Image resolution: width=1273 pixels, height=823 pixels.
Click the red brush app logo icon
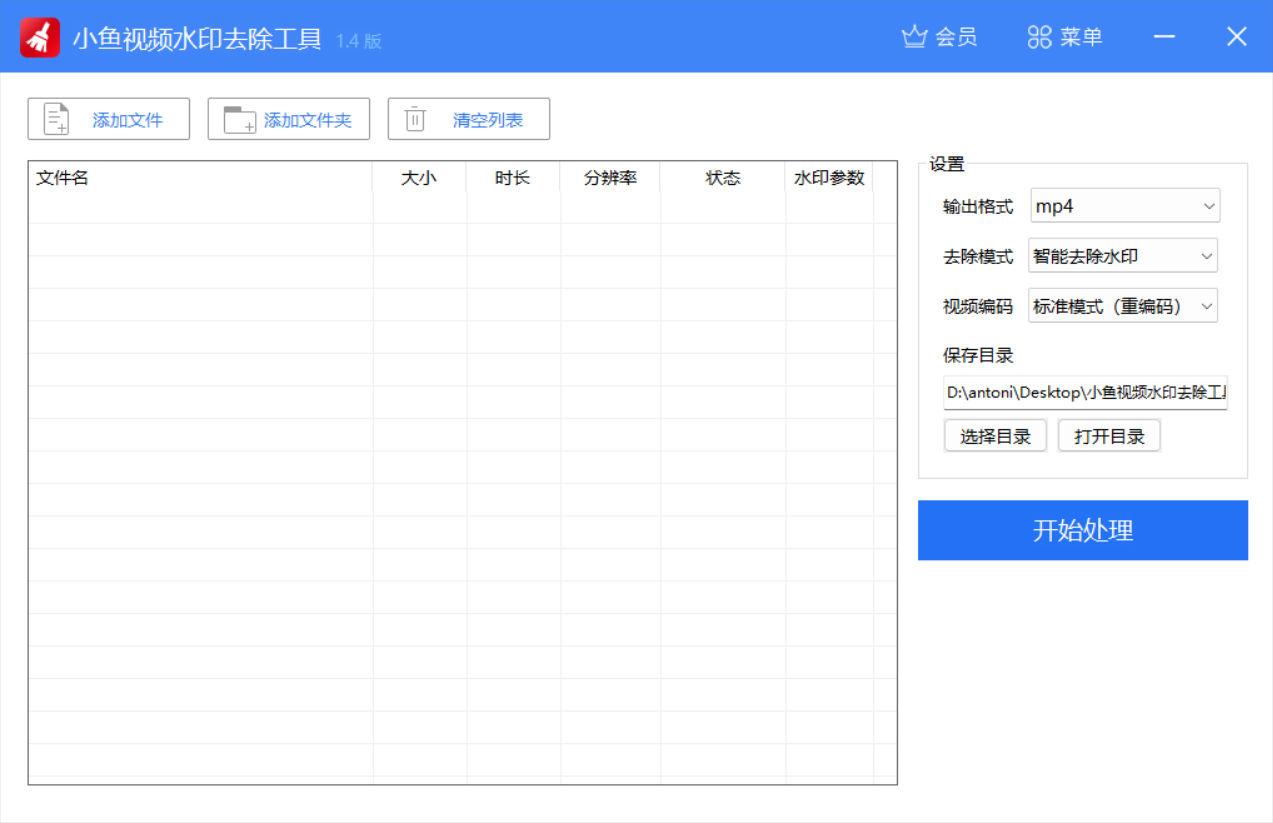click(x=39, y=36)
